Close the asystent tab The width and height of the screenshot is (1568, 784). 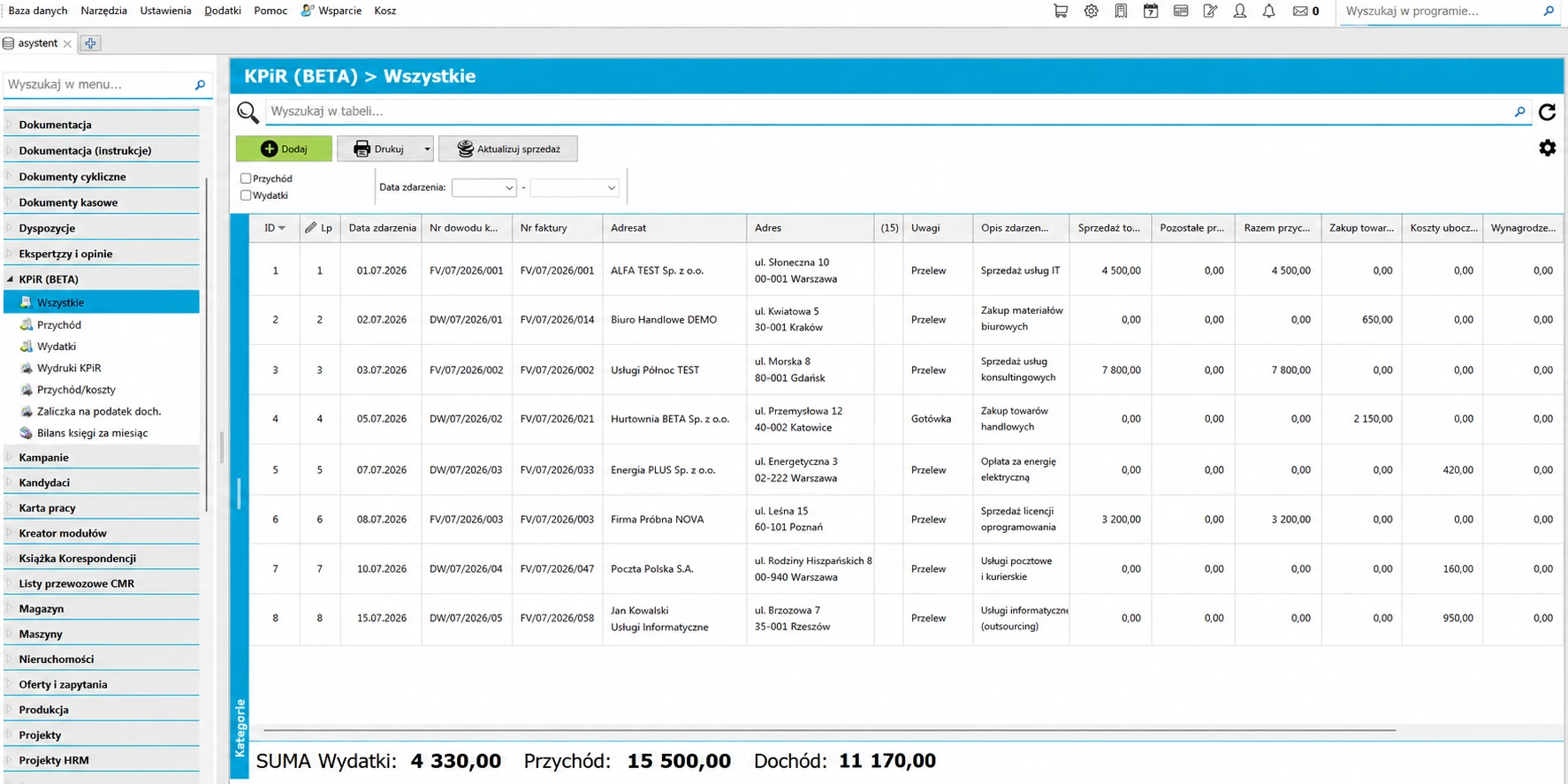pyautogui.click(x=67, y=43)
